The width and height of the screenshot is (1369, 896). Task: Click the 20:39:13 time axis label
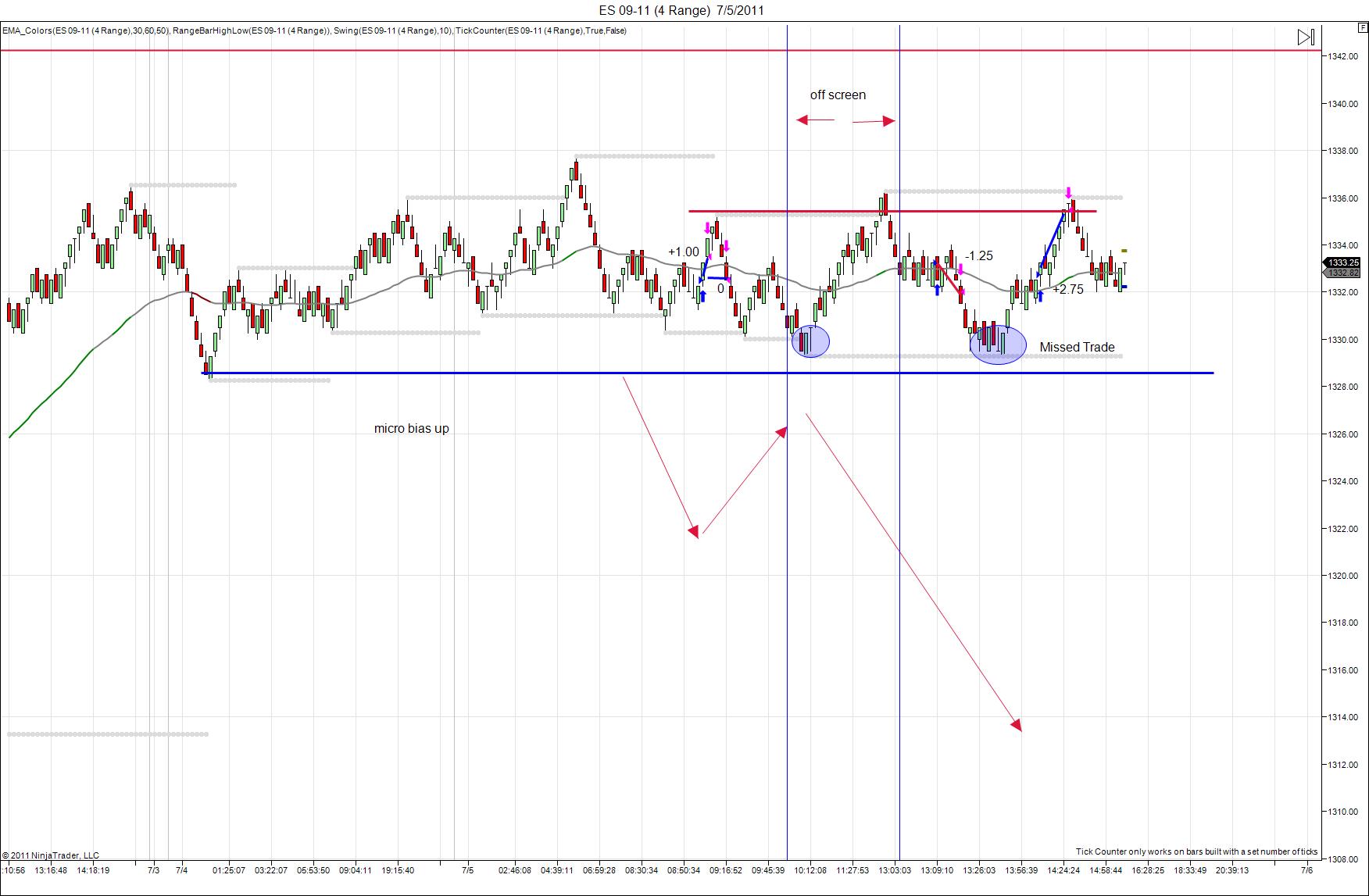pos(1232,870)
